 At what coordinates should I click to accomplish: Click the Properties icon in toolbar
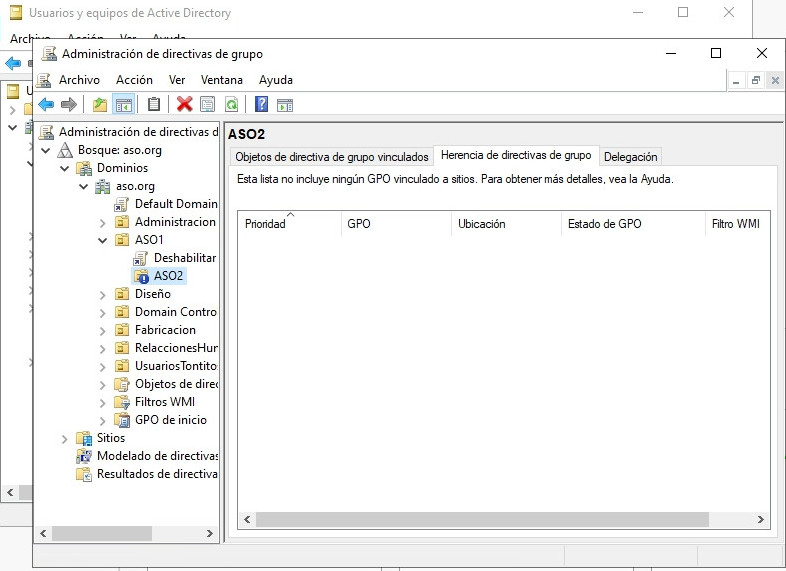click(x=208, y=104)
